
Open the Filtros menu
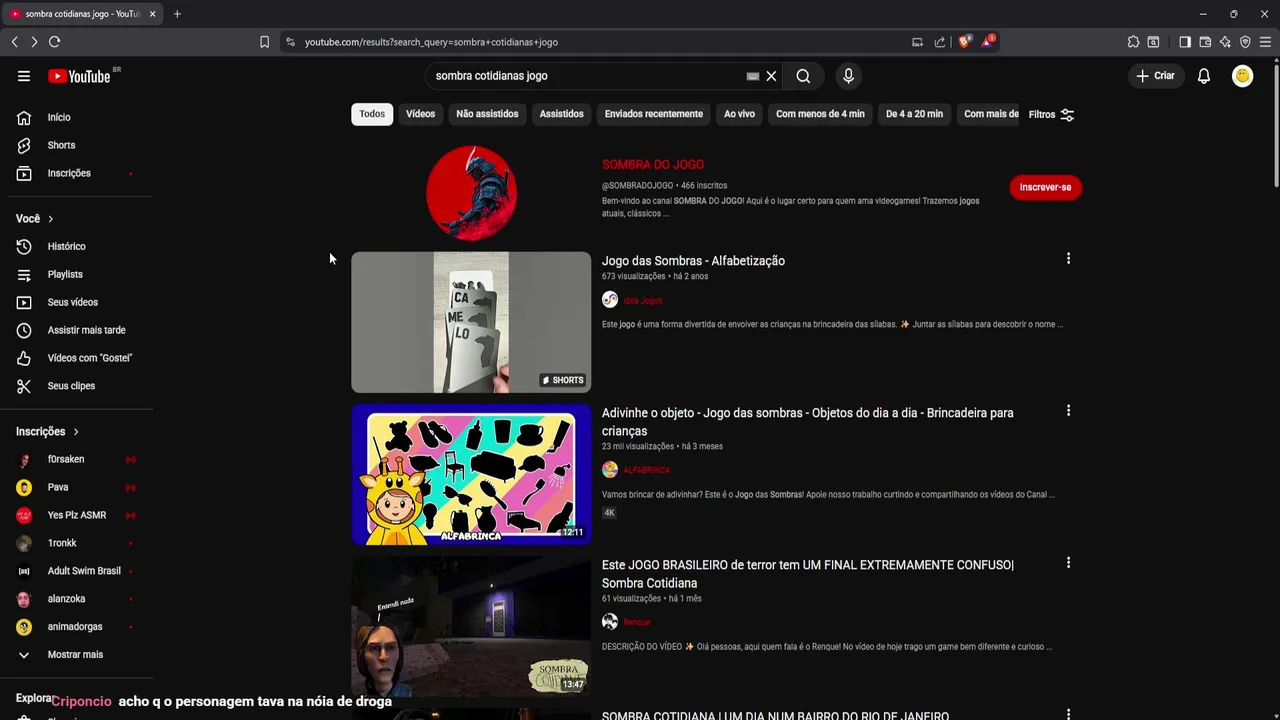tap(1051, 115)
